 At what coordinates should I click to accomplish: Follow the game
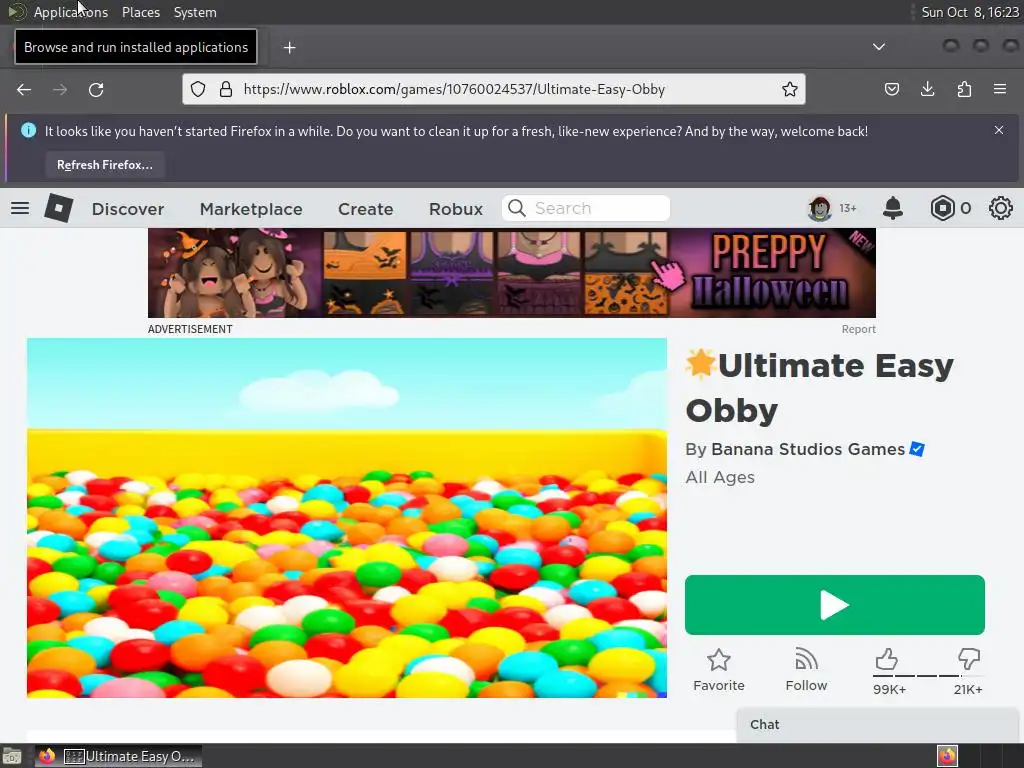tap(806, 670)
